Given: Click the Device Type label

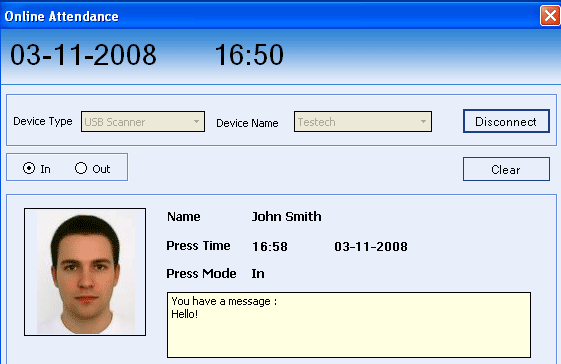Looking at the screenshot, I should [43, 122].
